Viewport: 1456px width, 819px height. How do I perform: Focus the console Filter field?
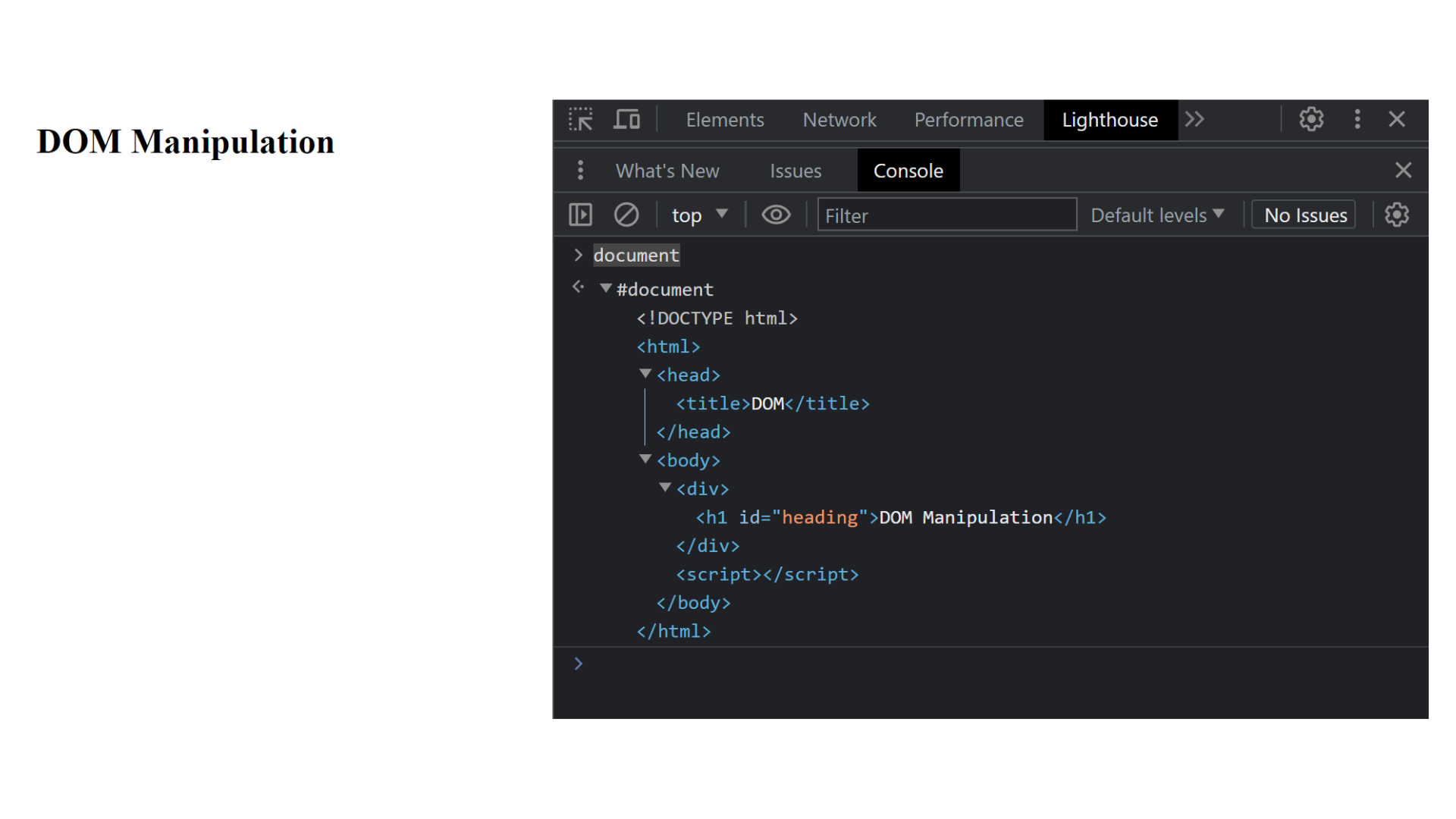pos(946,215)
